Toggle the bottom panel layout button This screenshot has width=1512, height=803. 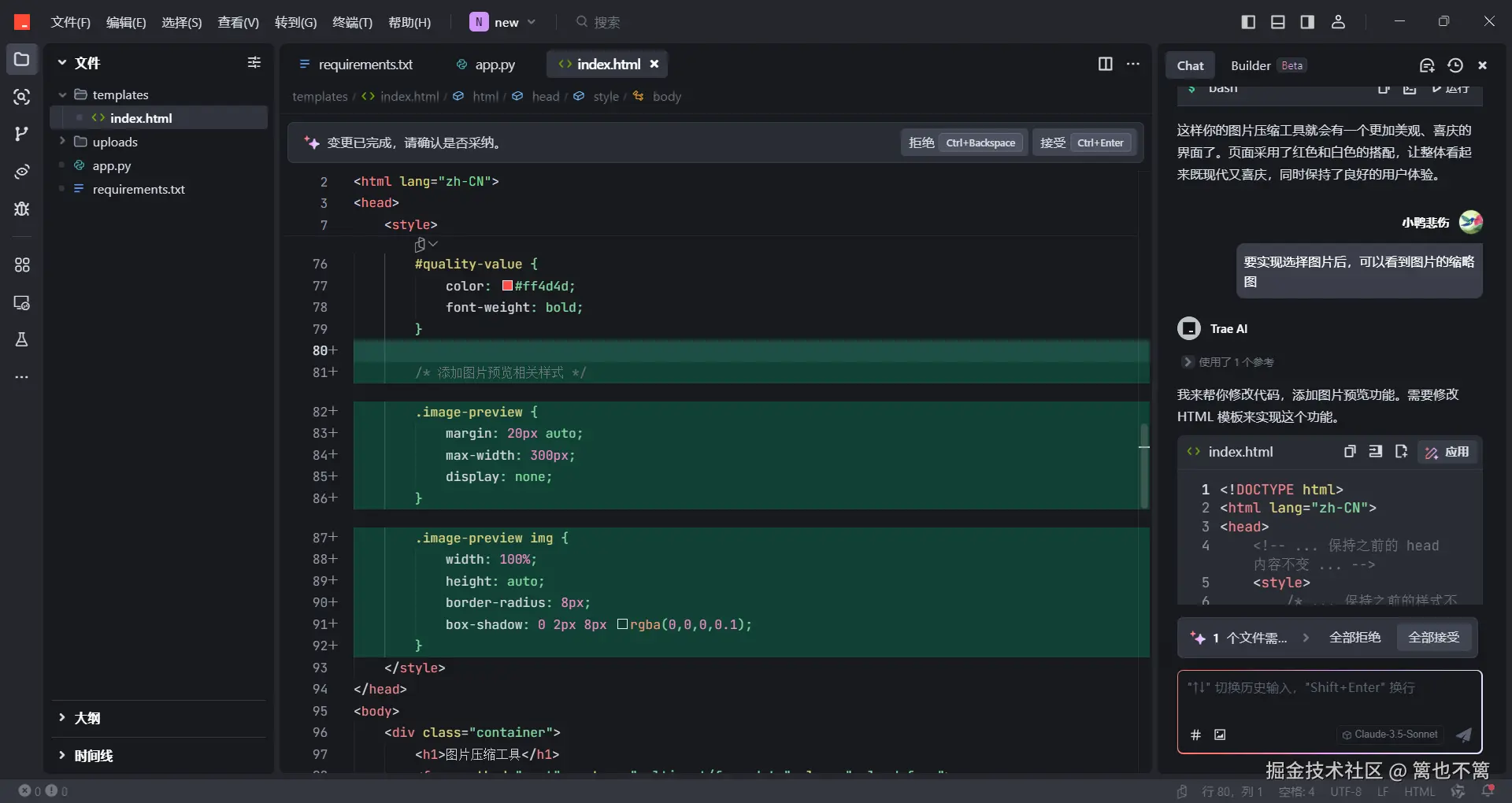[x=1277, y=22]
